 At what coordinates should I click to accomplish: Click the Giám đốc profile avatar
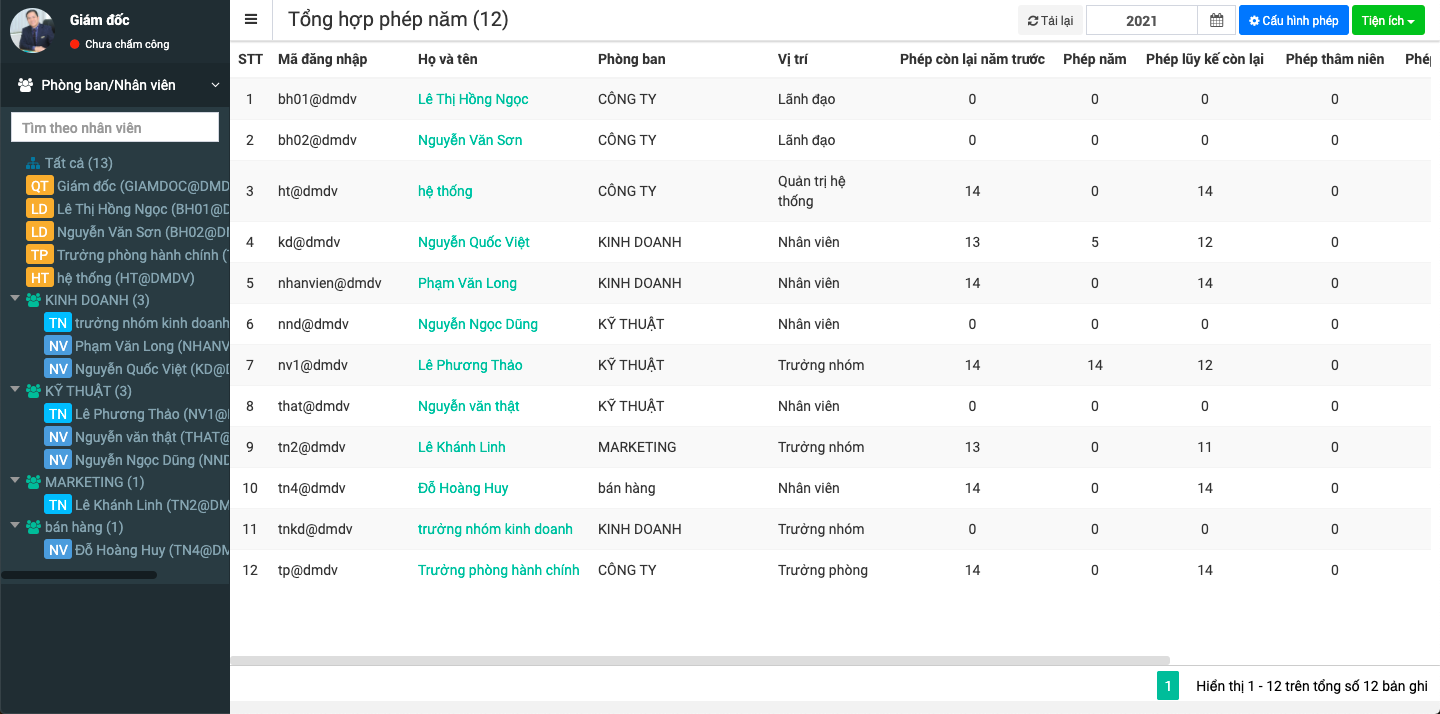point(32,31)
